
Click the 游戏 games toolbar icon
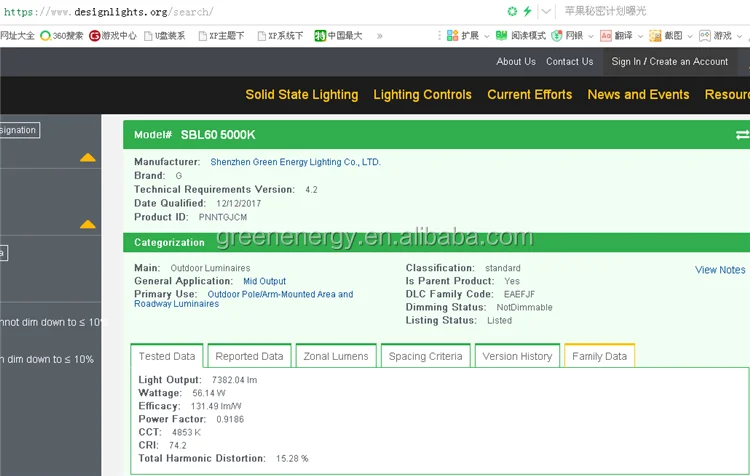click(x=705, y=36)
